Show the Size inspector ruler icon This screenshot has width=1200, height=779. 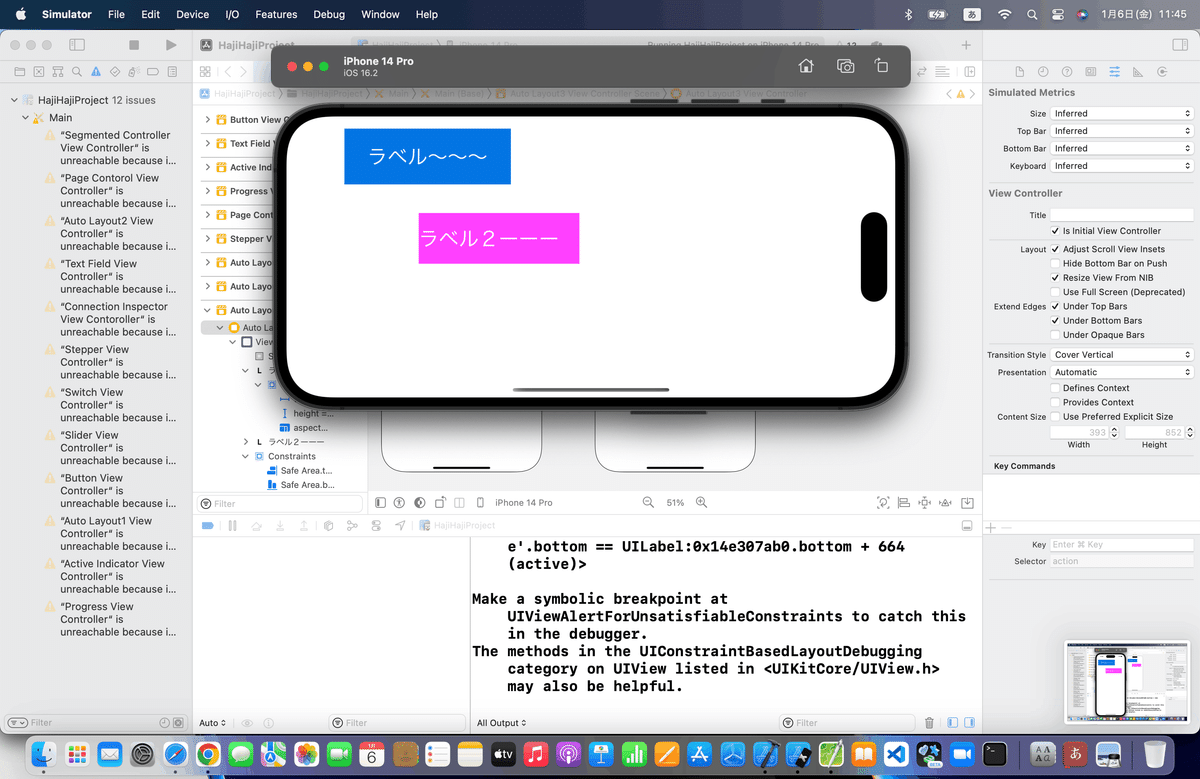(1138, 72)
